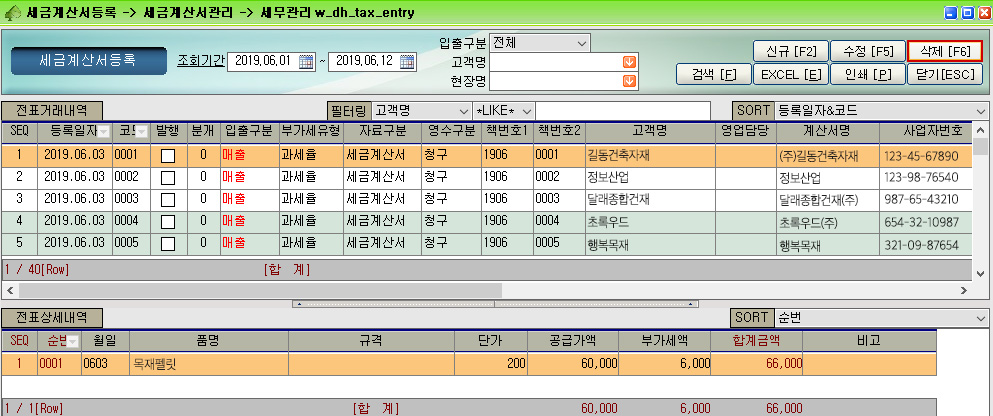Click the business number 987-65-43210
The image size is (993, 416).
pos(924,200)
